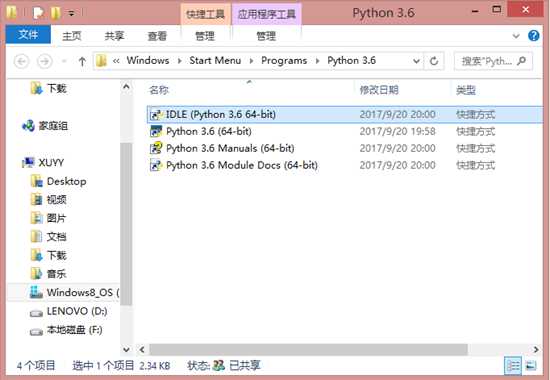The image size is (550, 380).
Task: Expand the arrow after Programs breadcrumb
Action: click(x=317, y=61)
